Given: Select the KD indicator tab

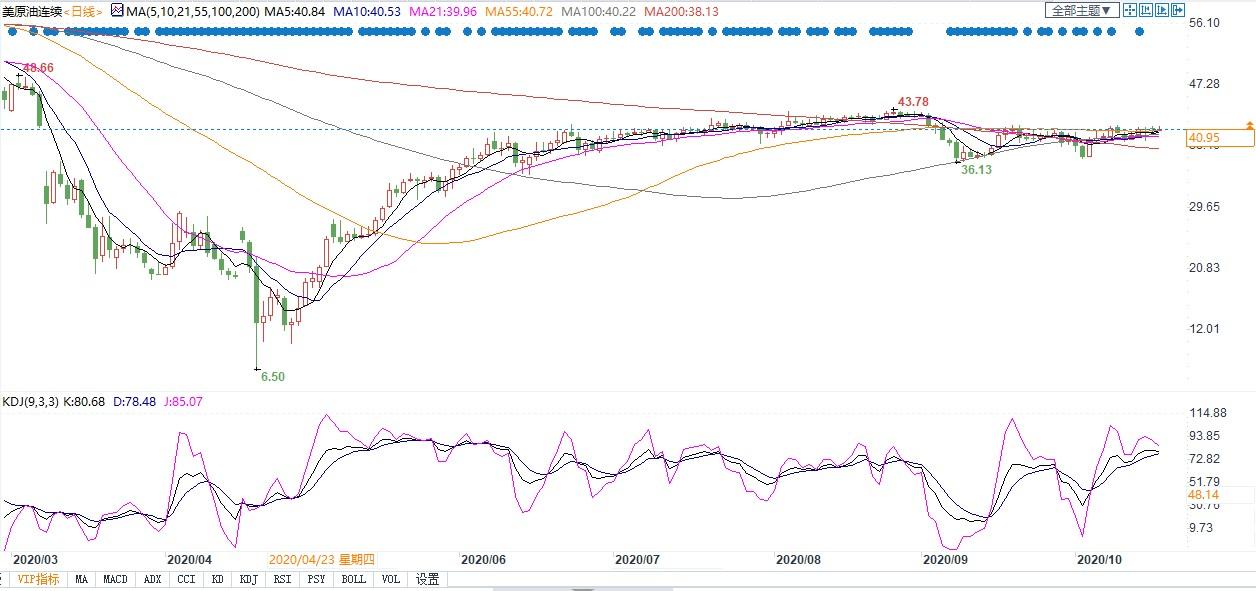Looking at the screenshot, I should 218,579.
